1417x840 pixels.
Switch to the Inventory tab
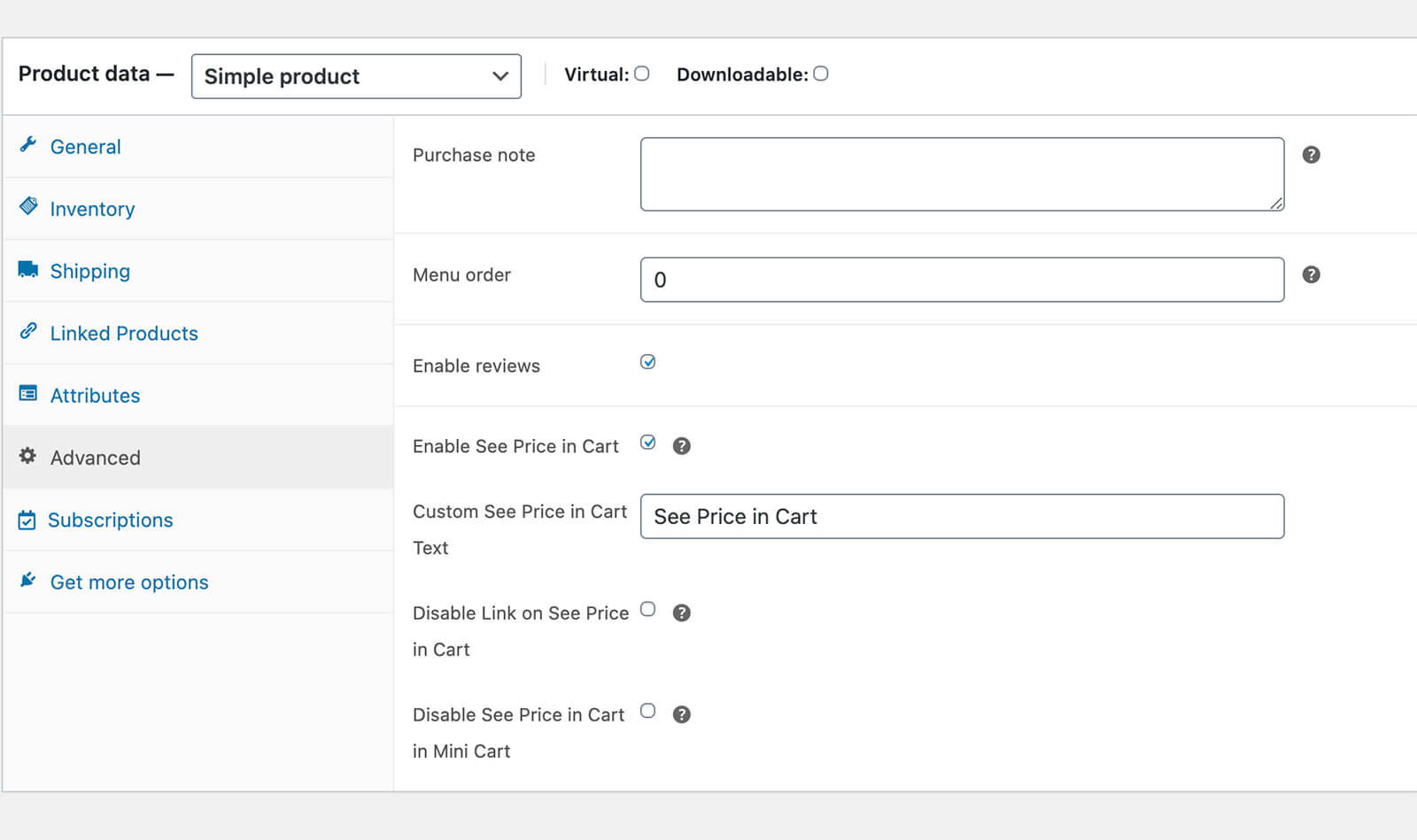tap(92, 209)
